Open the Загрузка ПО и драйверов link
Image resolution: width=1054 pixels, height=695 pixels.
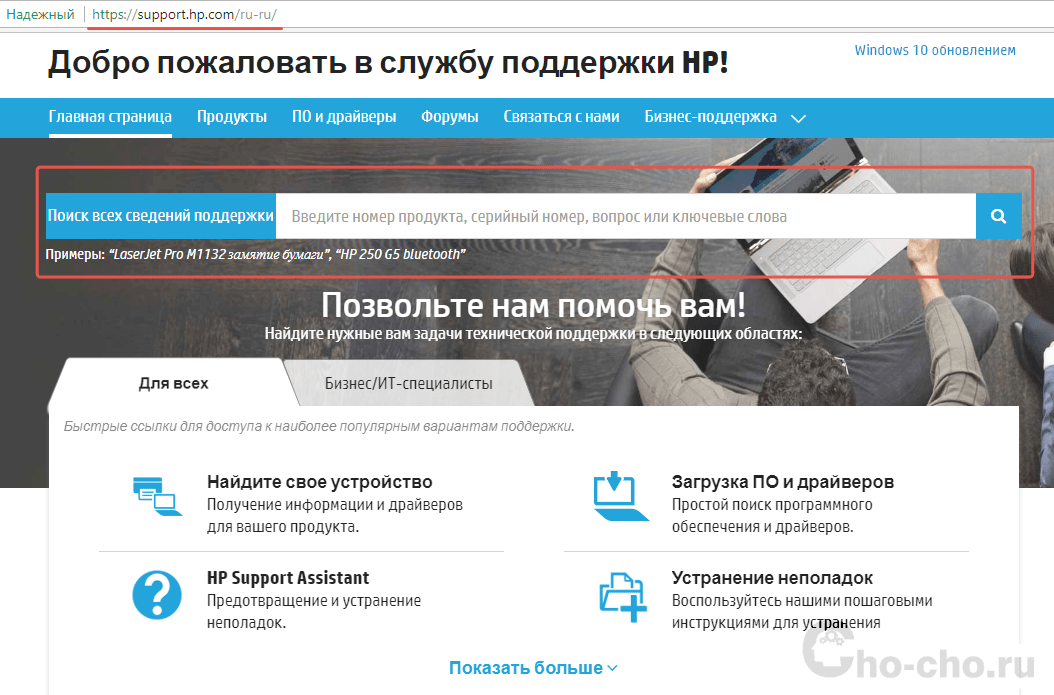tap(782, 482)
